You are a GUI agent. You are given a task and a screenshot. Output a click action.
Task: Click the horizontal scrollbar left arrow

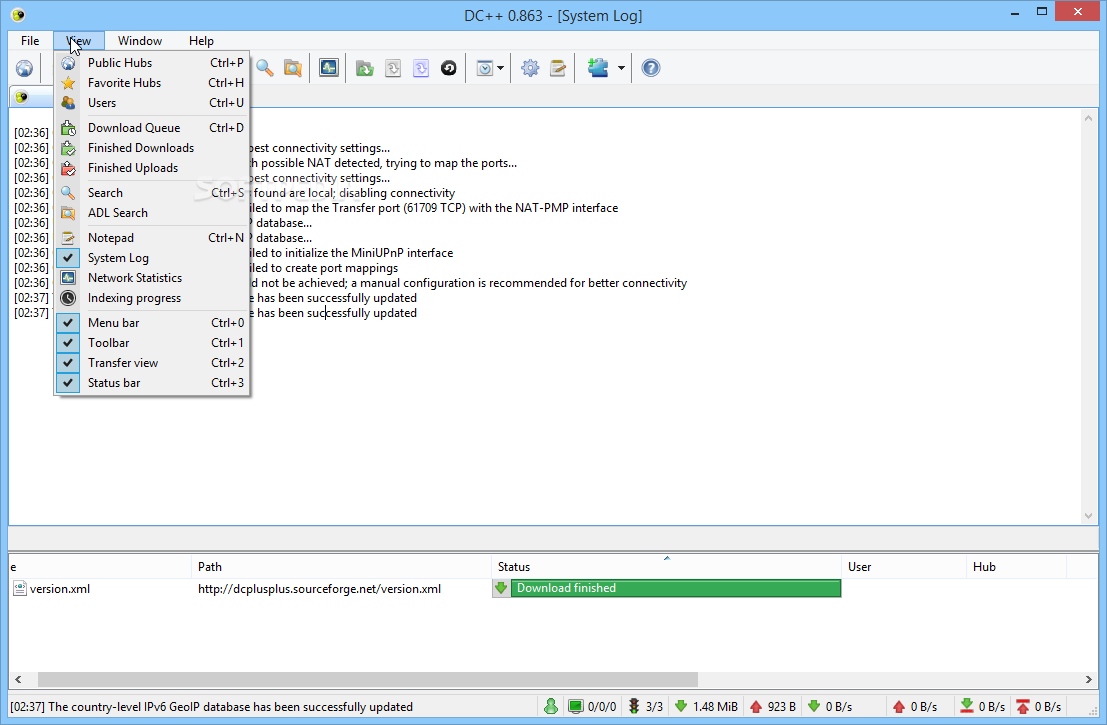18,679
